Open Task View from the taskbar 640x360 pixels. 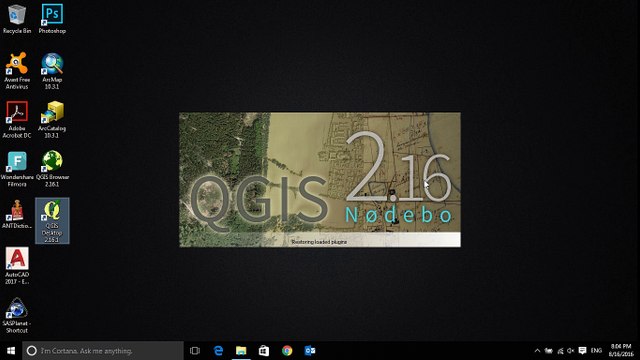pos(195,351)
